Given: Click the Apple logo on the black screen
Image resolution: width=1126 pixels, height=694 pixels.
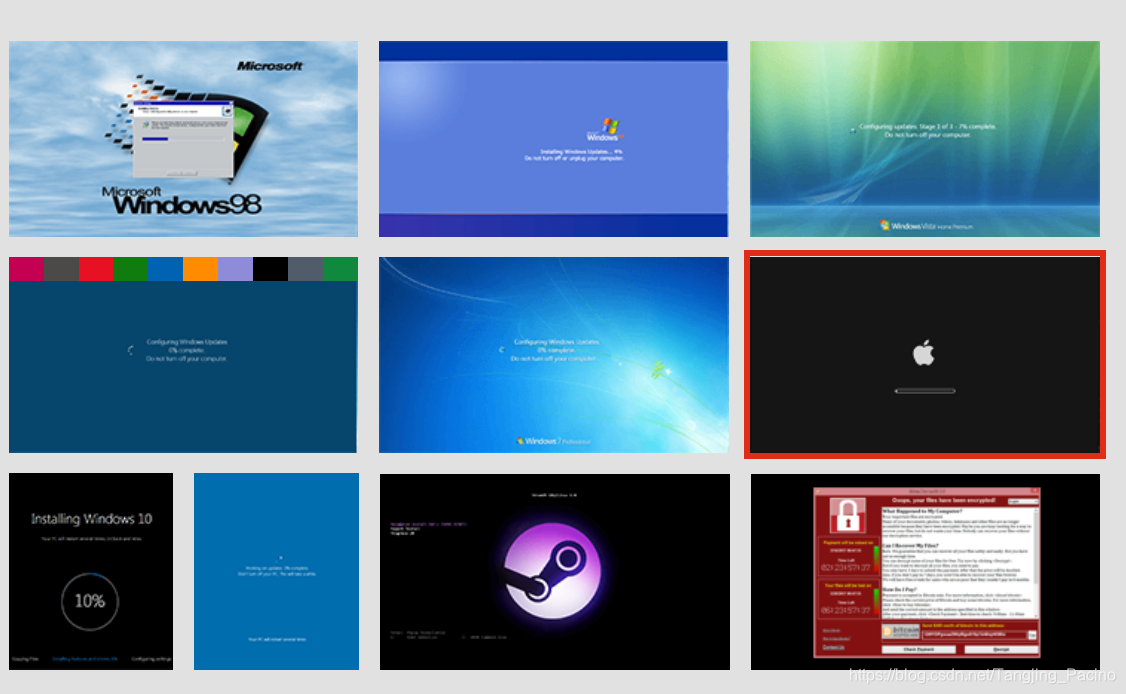Looking at the screenshot, I should pos(924,353).
